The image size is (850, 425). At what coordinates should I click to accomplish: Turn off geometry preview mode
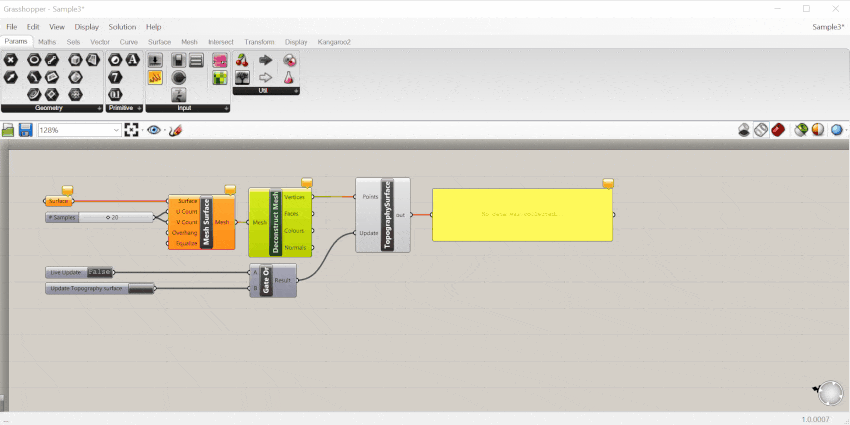(744, 130)
